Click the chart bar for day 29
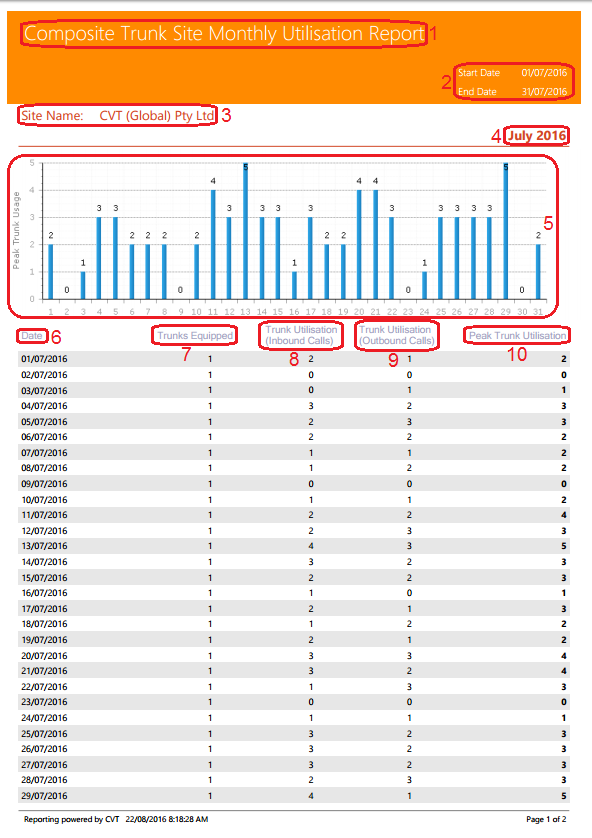Viewport: 592px width, 838px height. [505, 231]
